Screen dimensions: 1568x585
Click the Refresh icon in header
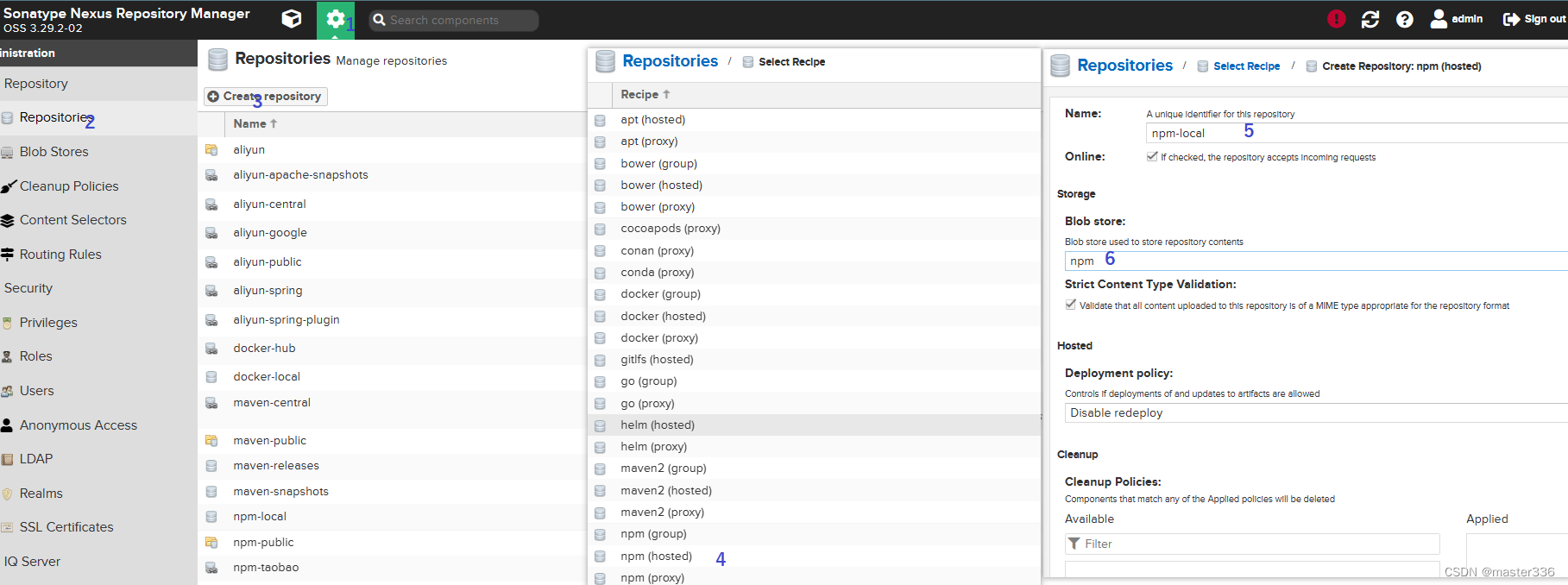pos(1370,19)
